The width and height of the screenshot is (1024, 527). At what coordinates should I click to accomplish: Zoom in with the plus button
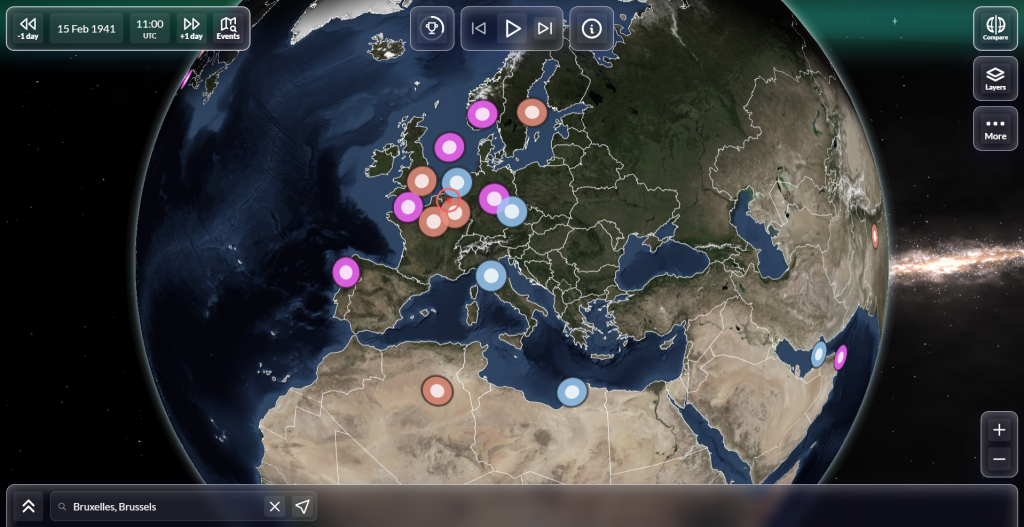click(x=999, y=430)
